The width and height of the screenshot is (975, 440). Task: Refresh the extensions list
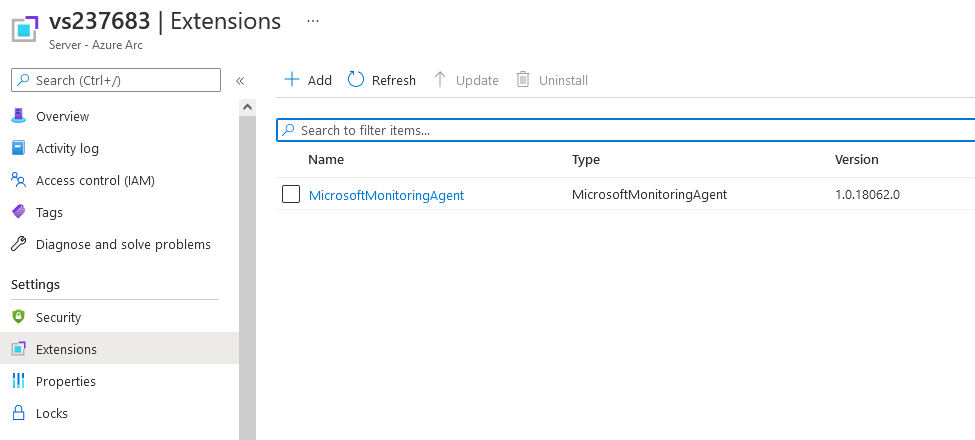382,80
